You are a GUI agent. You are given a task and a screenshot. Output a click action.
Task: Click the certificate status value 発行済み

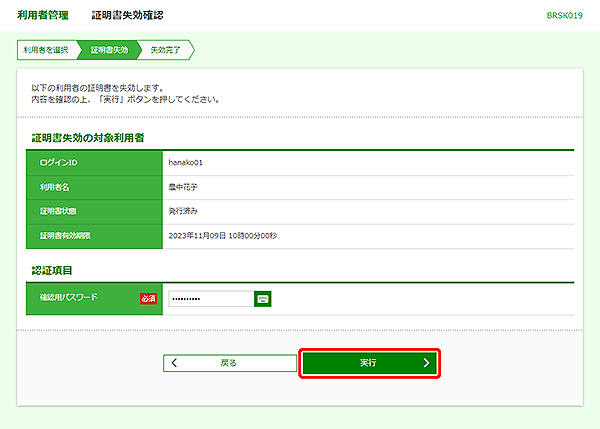[183, 211]
